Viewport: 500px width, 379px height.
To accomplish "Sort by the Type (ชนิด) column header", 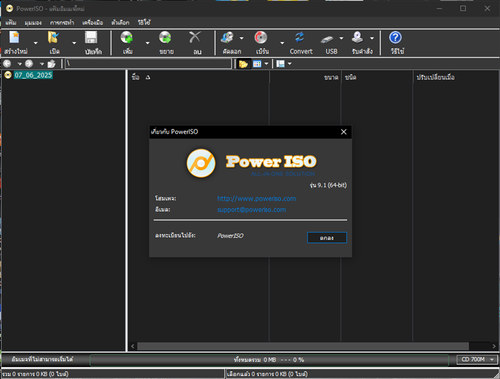I will pos(377,77).
